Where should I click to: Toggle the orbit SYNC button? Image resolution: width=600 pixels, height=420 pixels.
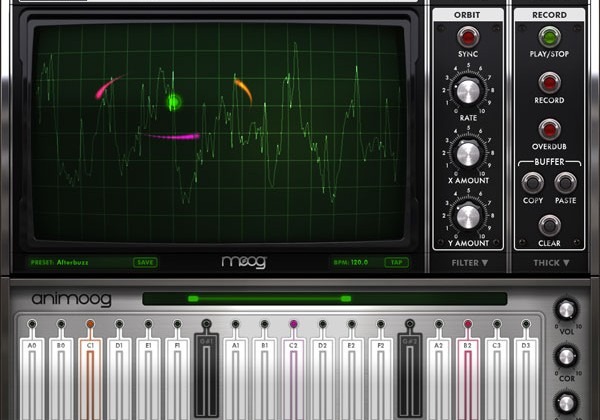click(468, 37)
